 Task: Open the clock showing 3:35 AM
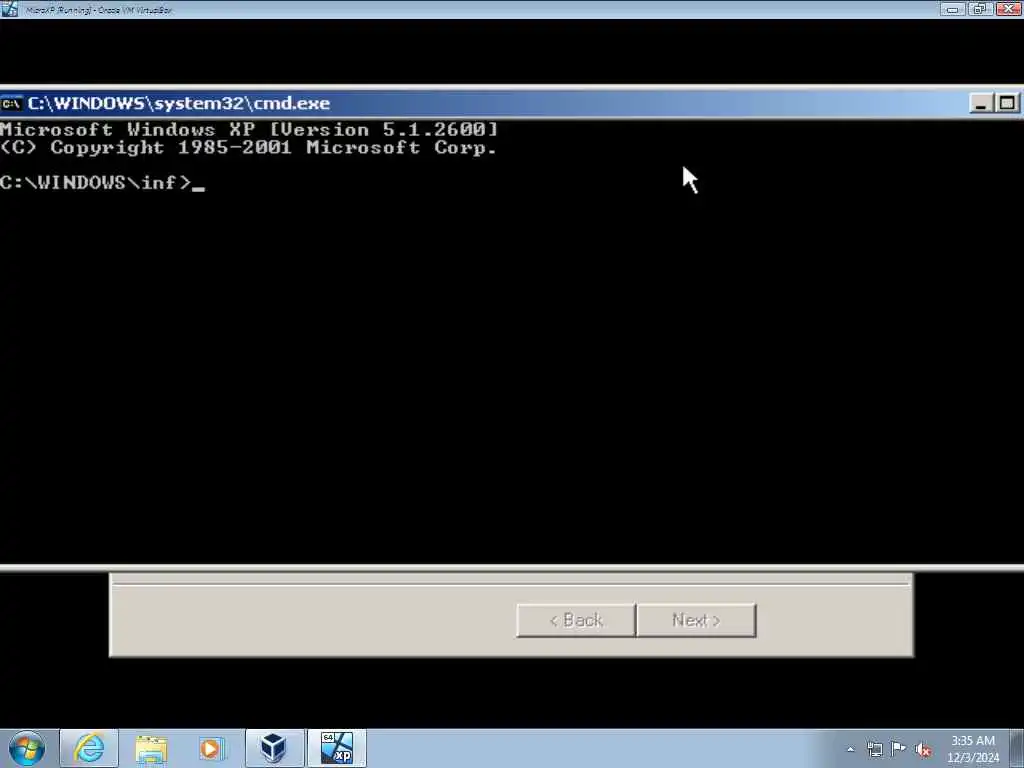coord(973,749)
